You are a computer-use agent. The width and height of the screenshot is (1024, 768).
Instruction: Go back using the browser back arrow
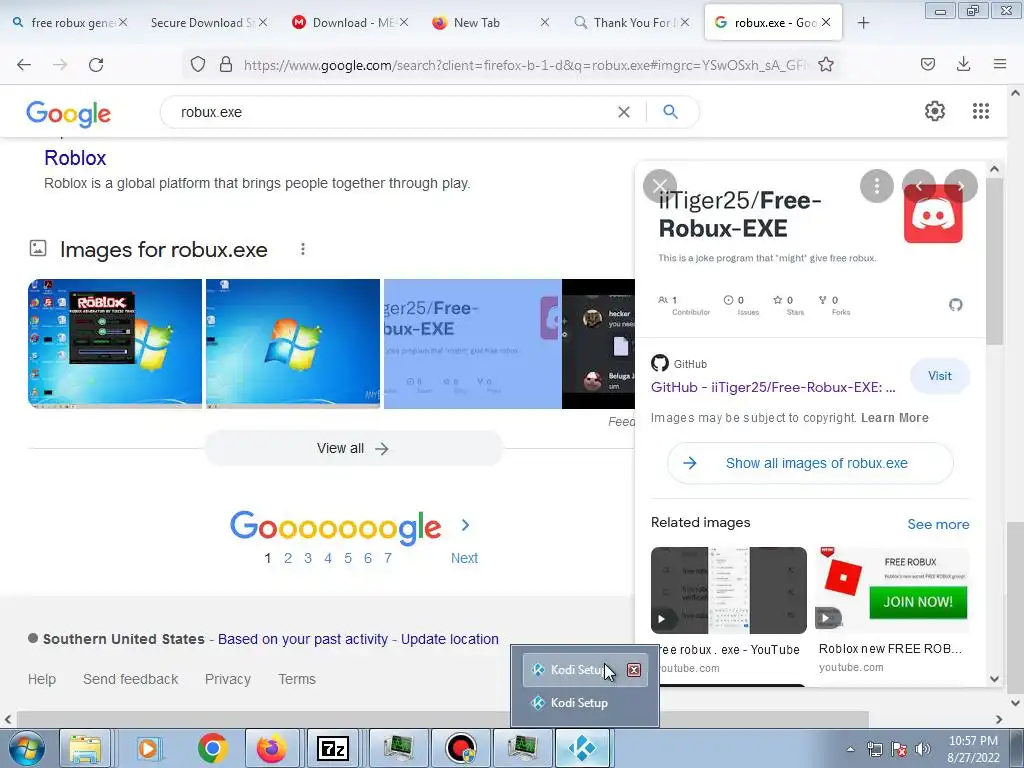pyautogui.click(x=24, y=65)
